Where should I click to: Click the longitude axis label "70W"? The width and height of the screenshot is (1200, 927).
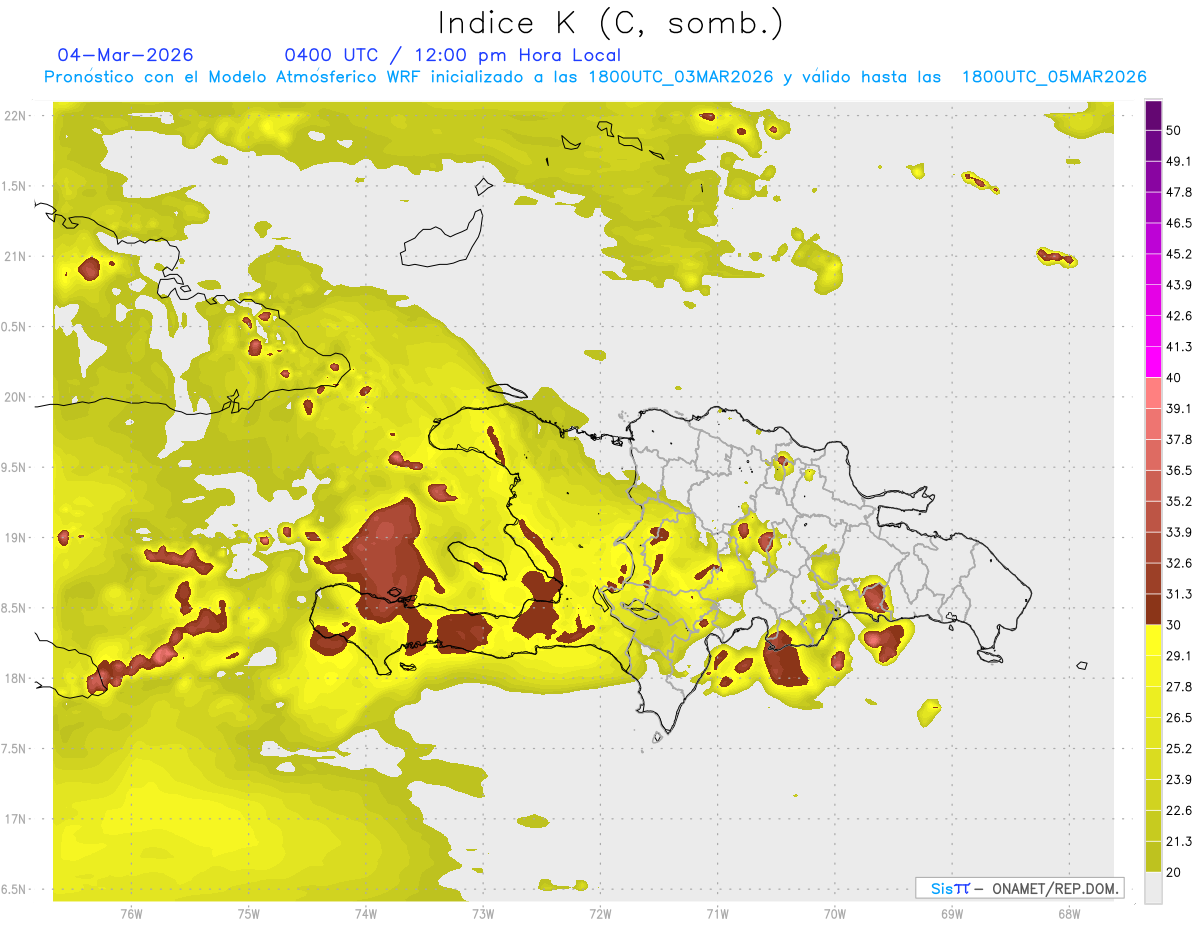coord(834,914)
